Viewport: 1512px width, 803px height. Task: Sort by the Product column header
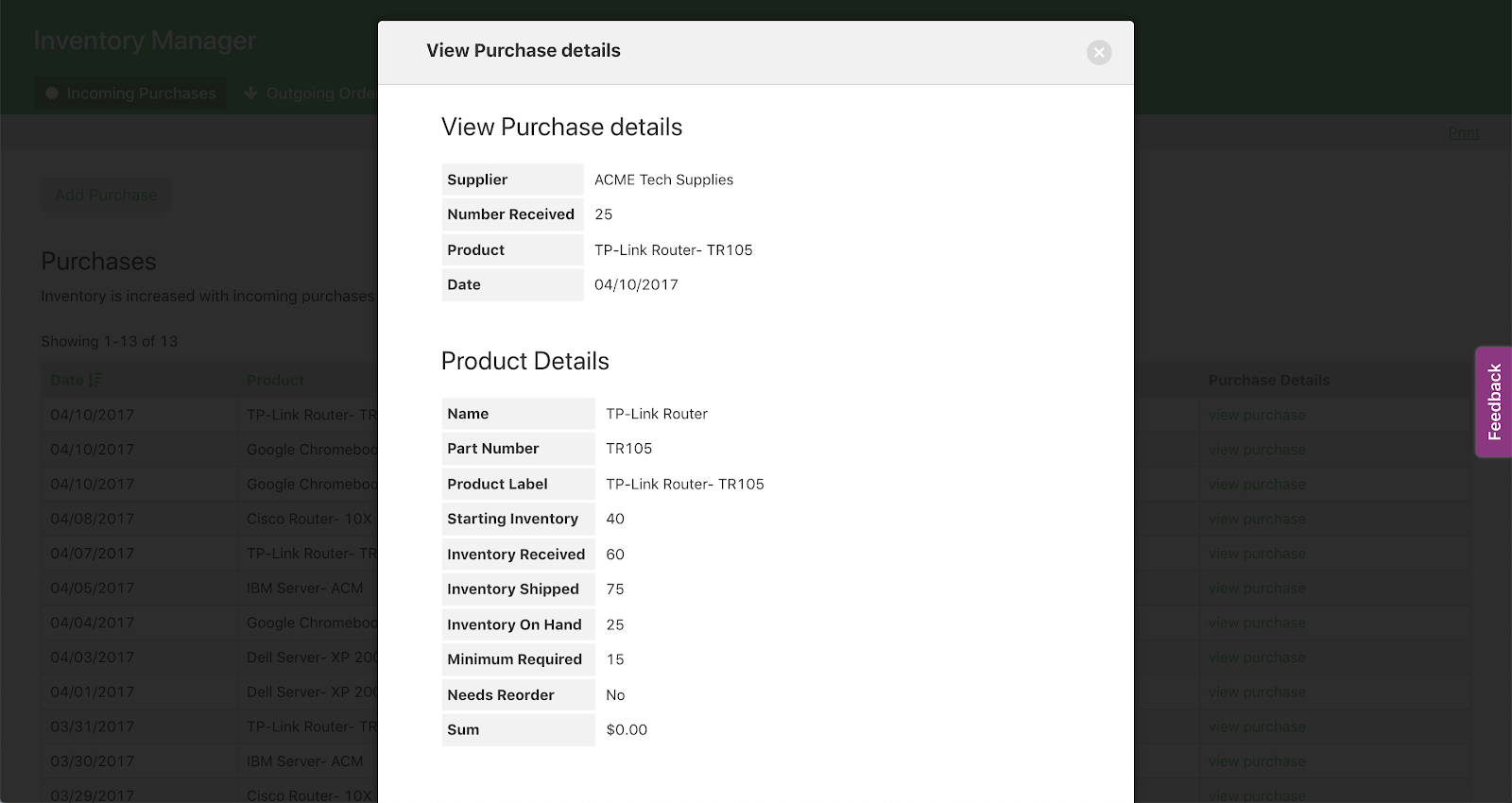point(275,380)
